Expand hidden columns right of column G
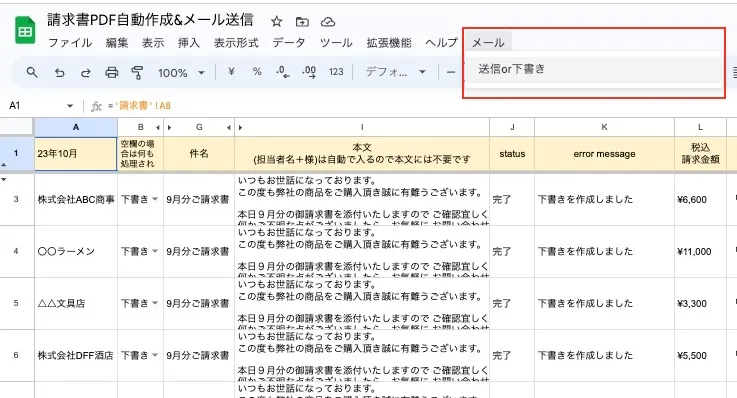Screen dimensions: 737x398 [228, 127]
